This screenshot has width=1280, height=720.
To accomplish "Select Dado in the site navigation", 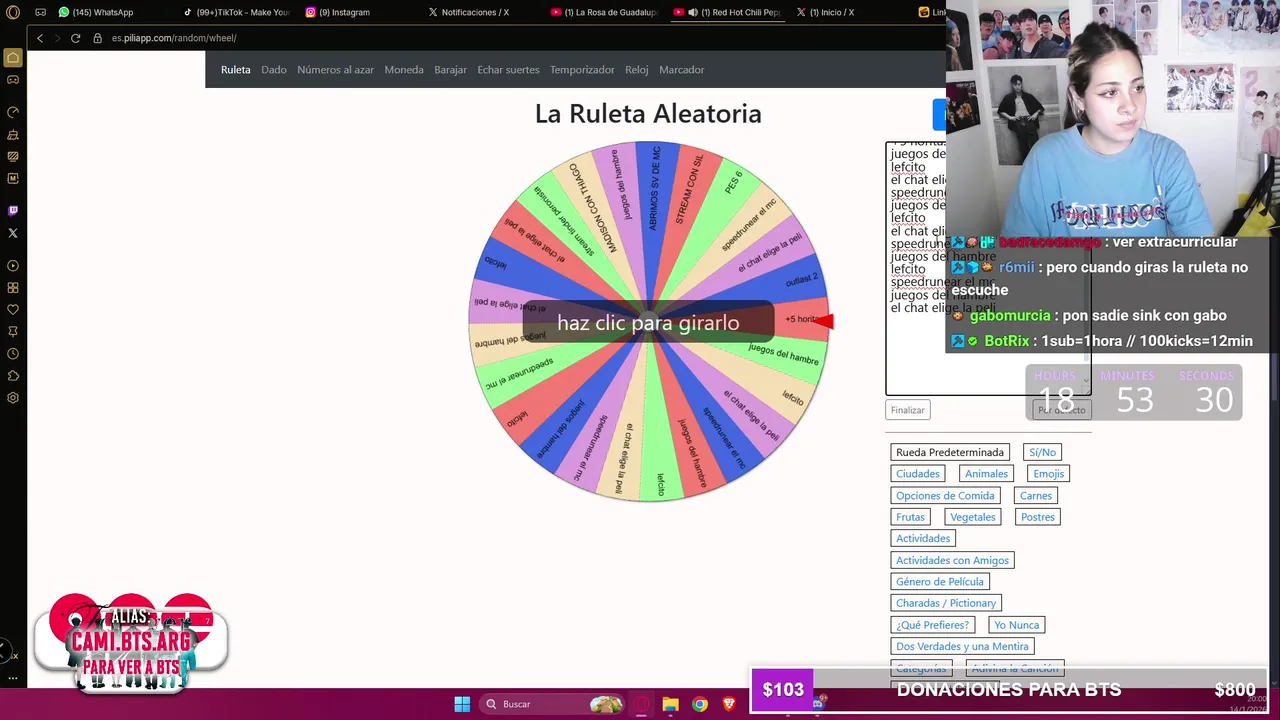I will pos(274,70).
